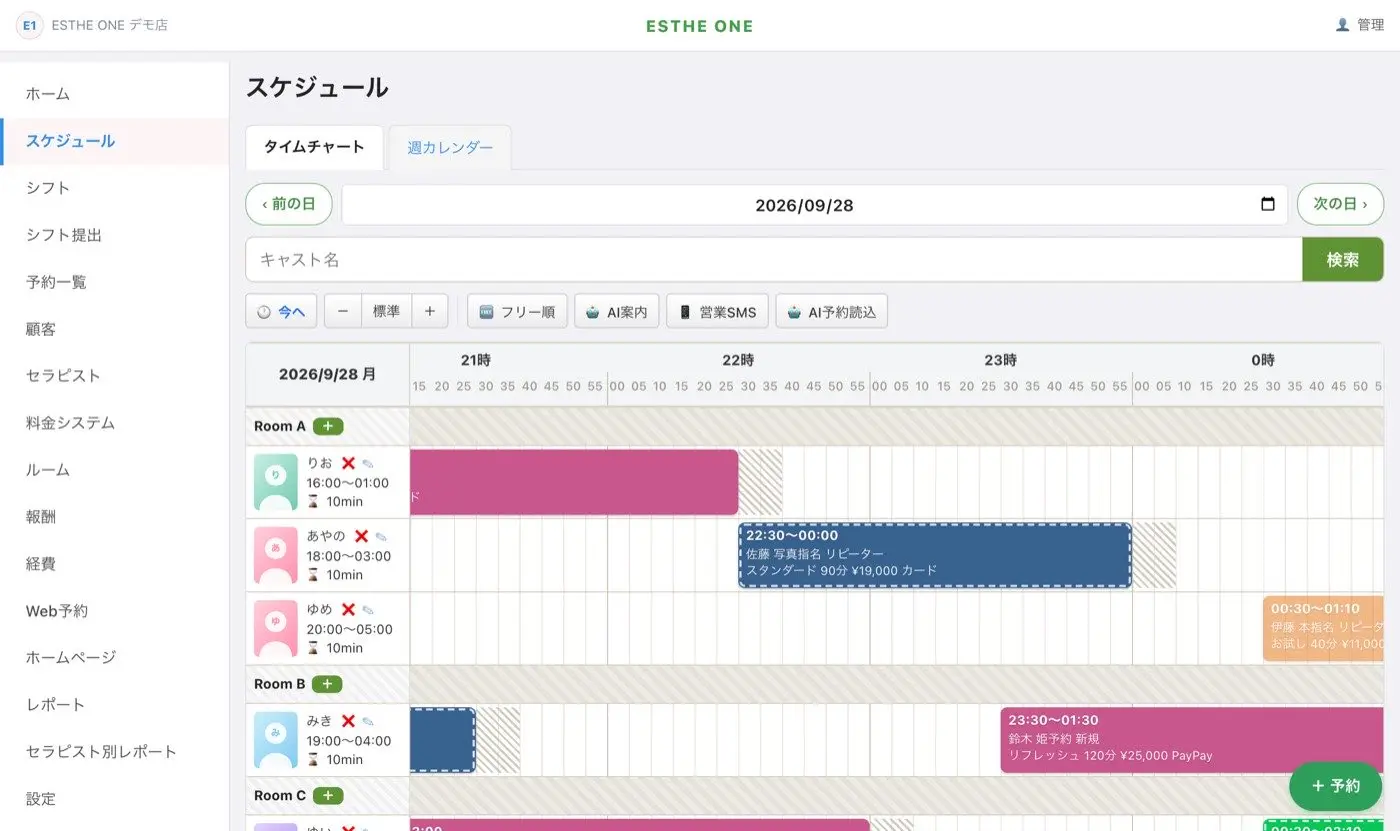Reset timeline zoom to 標準

point(386,311)
